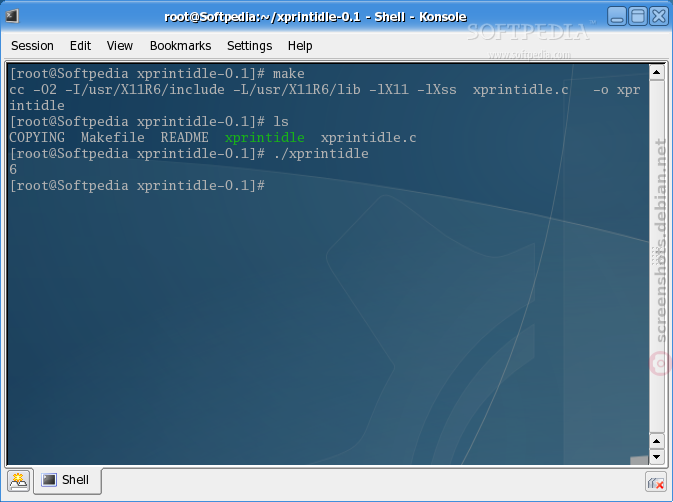The height and width of the screenshot is (502, 673).
Task: Open the Bookmarks menu
Action: pos(180,45)
